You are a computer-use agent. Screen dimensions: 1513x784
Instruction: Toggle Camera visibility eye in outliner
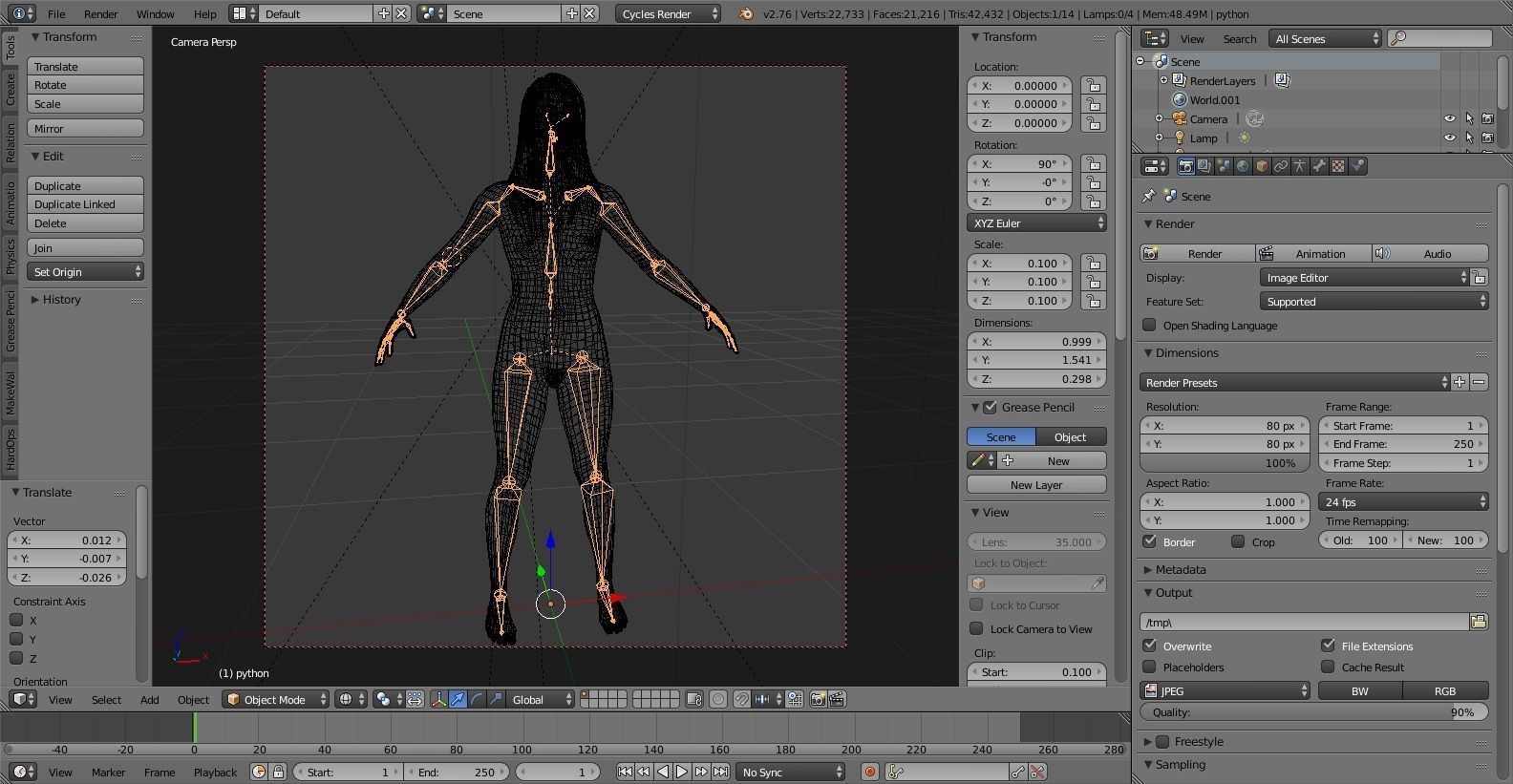click(1449, 119)
